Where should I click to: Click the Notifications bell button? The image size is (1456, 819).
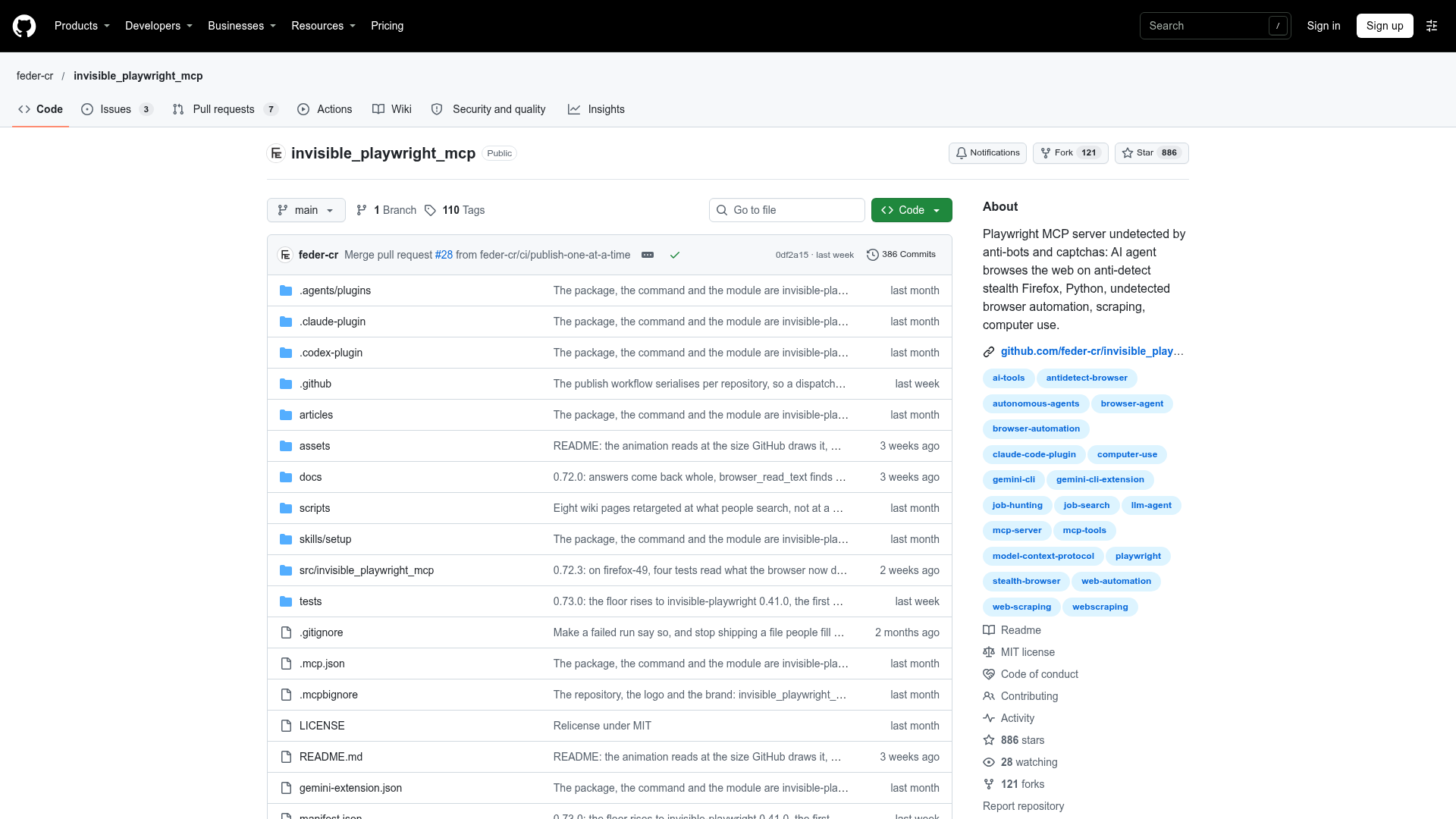tap(987, 153)
